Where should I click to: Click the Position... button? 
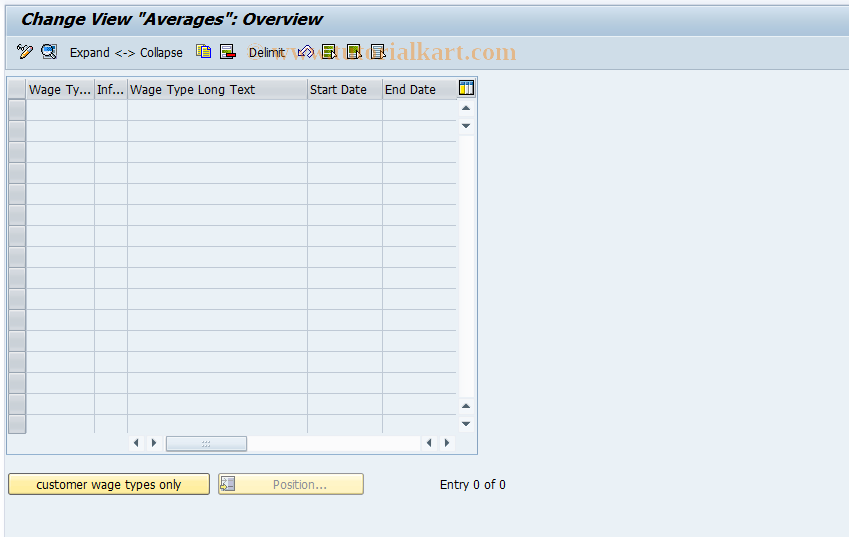point(291,484)
